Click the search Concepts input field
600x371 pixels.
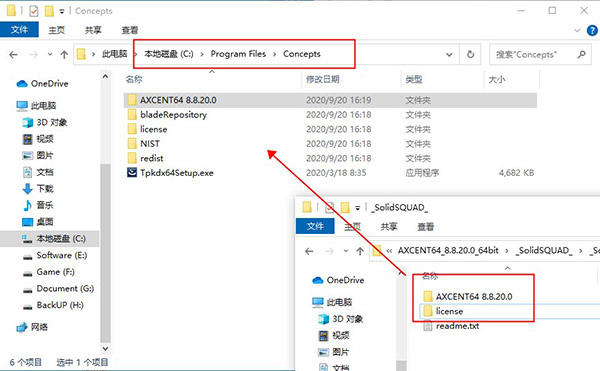(x=535, y=55)
